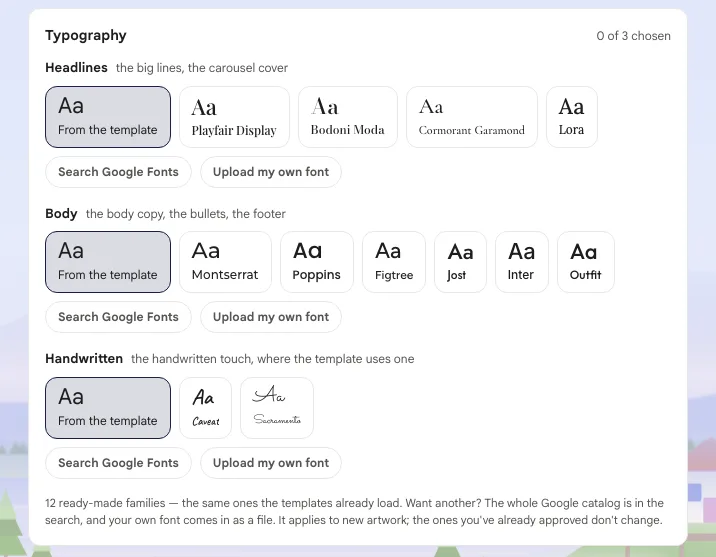The image size is (716, 557).
Task: Click 'the body copy, the bullets, the footer' text
Action: tap(186, 214)
